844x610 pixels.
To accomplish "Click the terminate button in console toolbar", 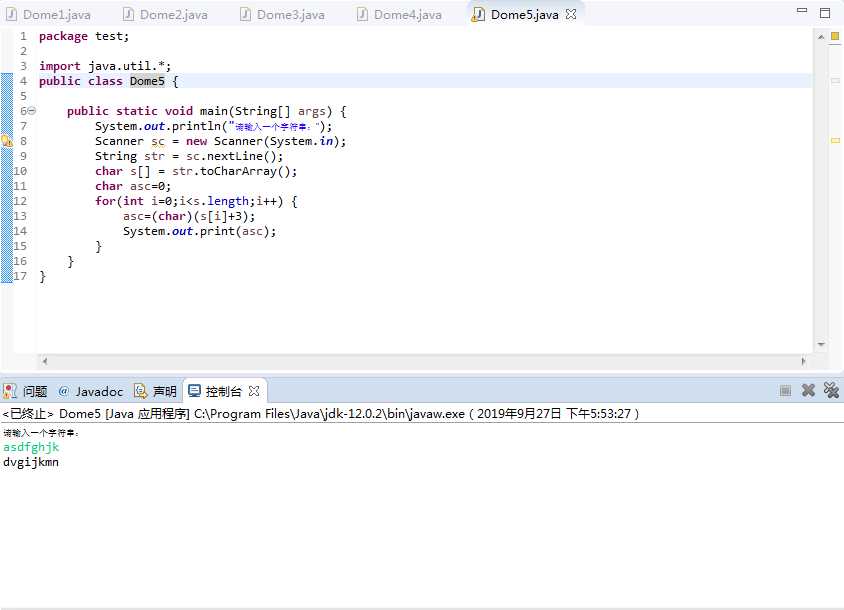I will (x=785, y=391).
